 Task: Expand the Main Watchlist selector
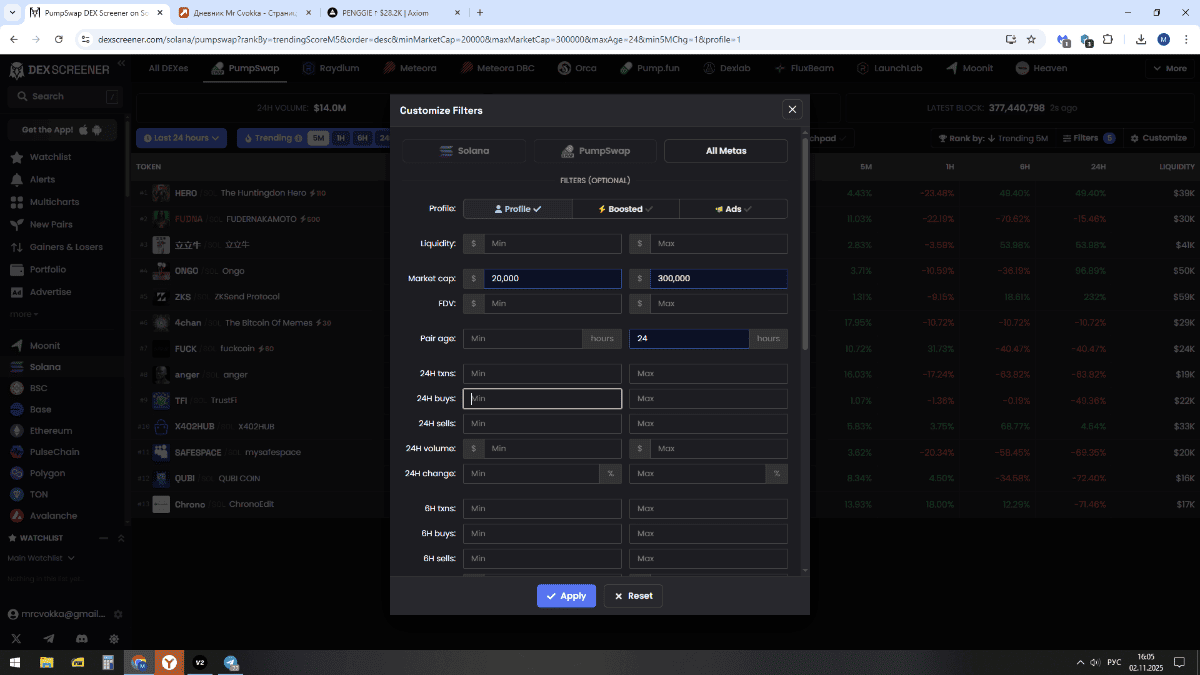[41, 558]
